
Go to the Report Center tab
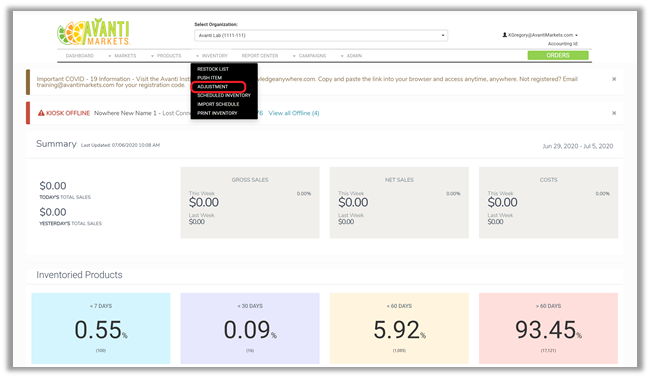(x=260, y=56)
